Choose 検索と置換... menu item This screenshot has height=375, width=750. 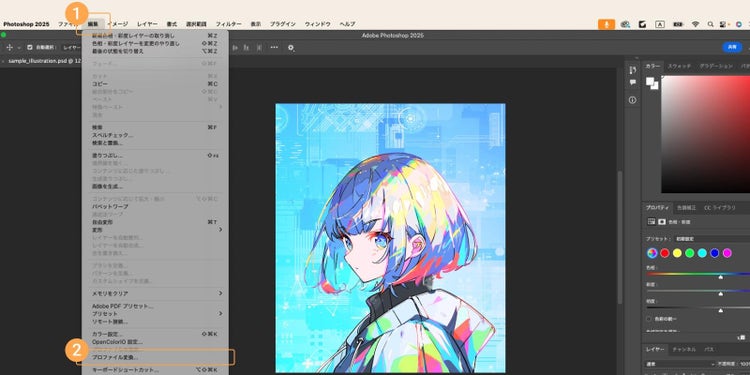coord(156,143)
